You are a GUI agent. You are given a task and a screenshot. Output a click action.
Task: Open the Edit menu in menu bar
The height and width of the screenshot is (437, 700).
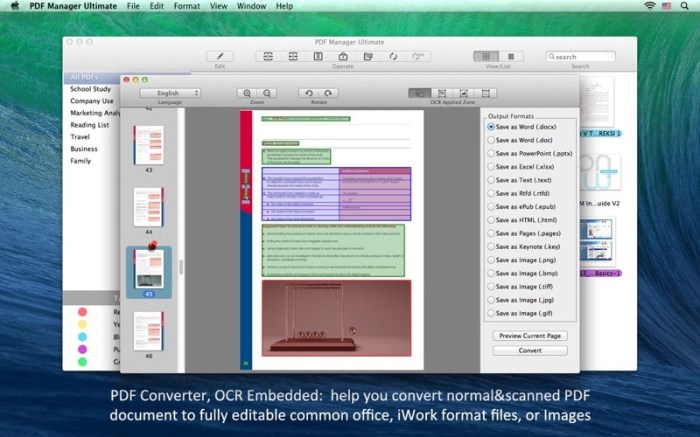click(156, 6)
